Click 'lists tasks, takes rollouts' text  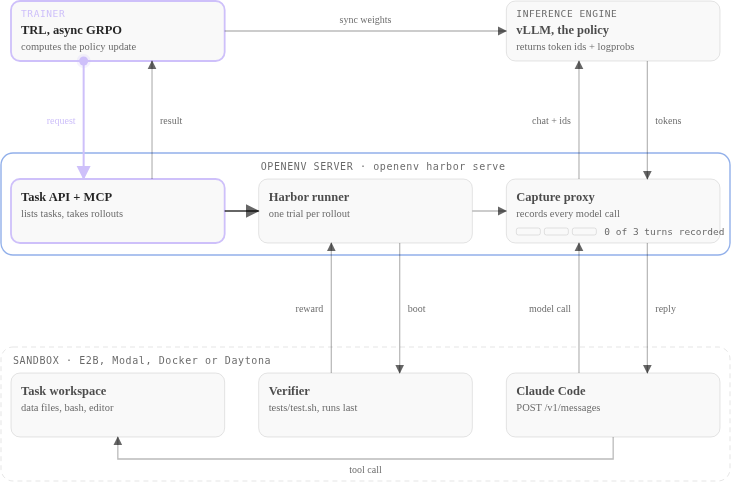[72, 213]
